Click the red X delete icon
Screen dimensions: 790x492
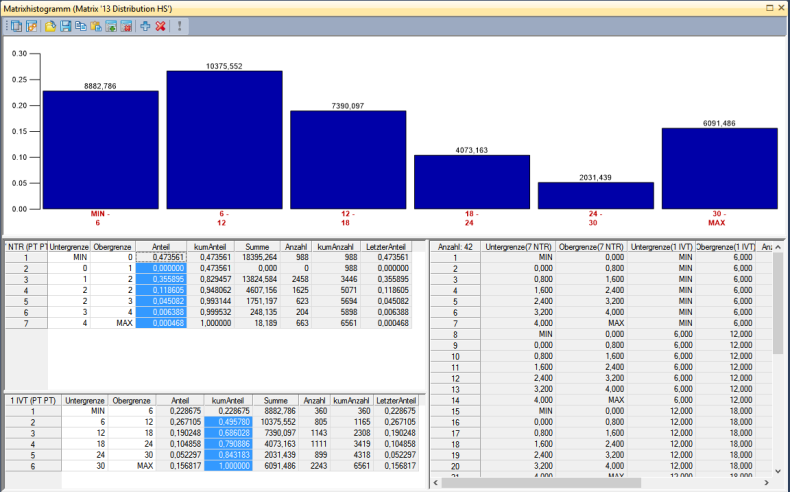point(160,25)
